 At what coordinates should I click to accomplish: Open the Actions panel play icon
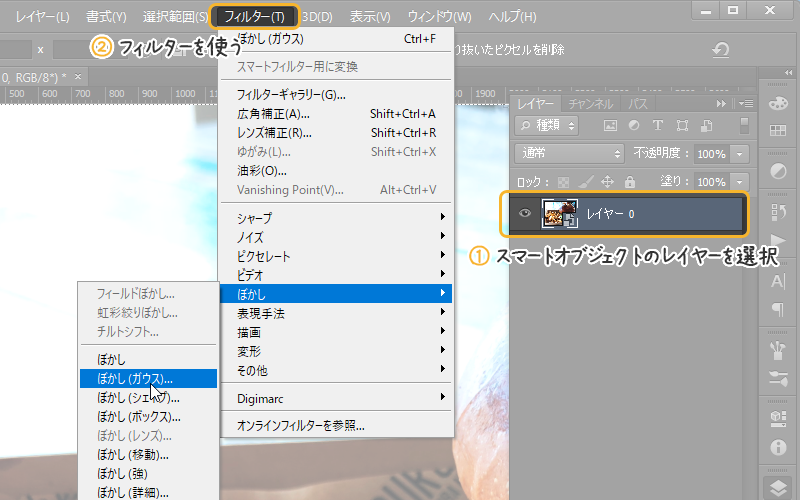tap(778, 239)
